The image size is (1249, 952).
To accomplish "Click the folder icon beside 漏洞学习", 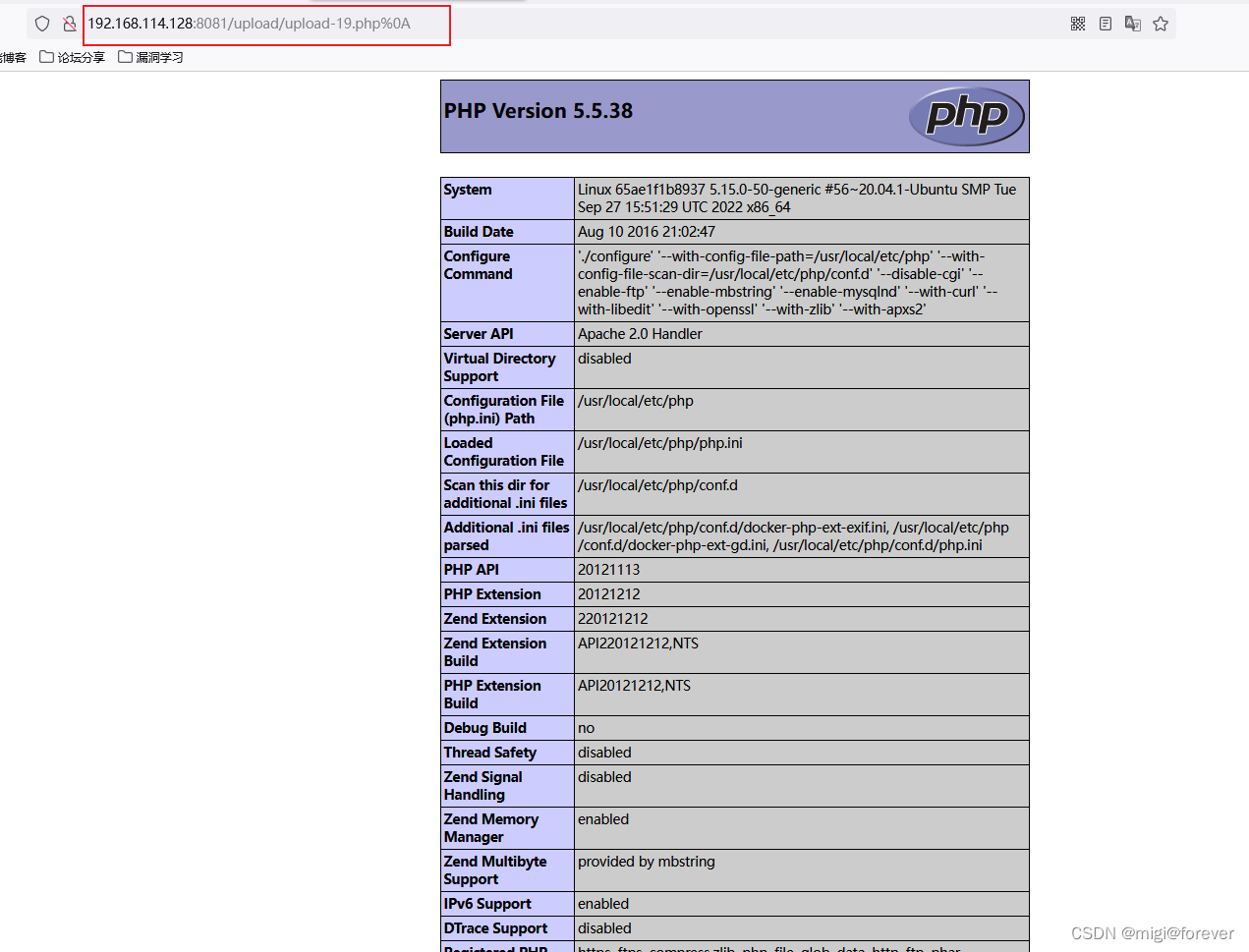I will pos(125,57).
